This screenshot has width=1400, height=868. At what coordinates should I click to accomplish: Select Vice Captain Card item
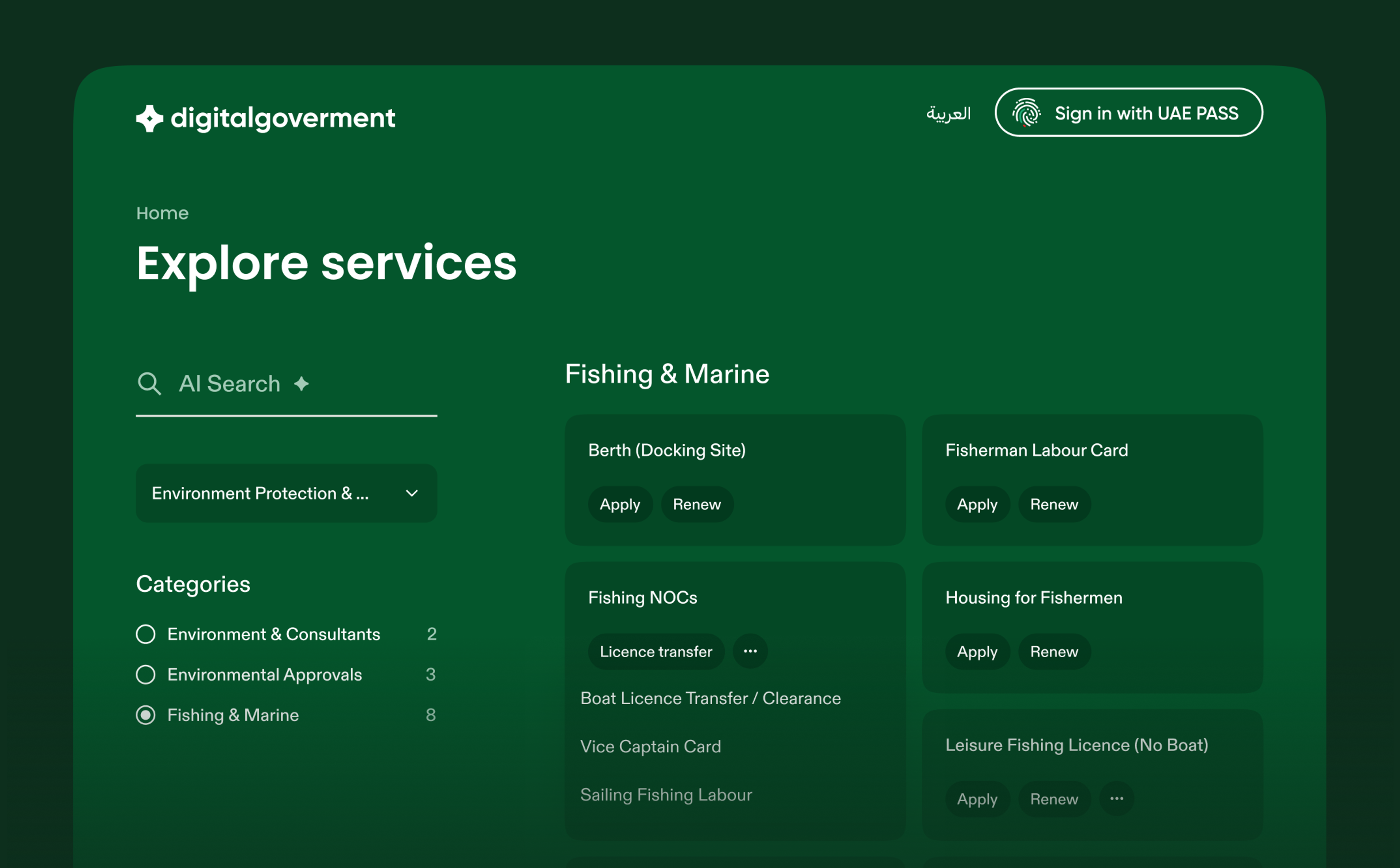(x=650, y=746)
